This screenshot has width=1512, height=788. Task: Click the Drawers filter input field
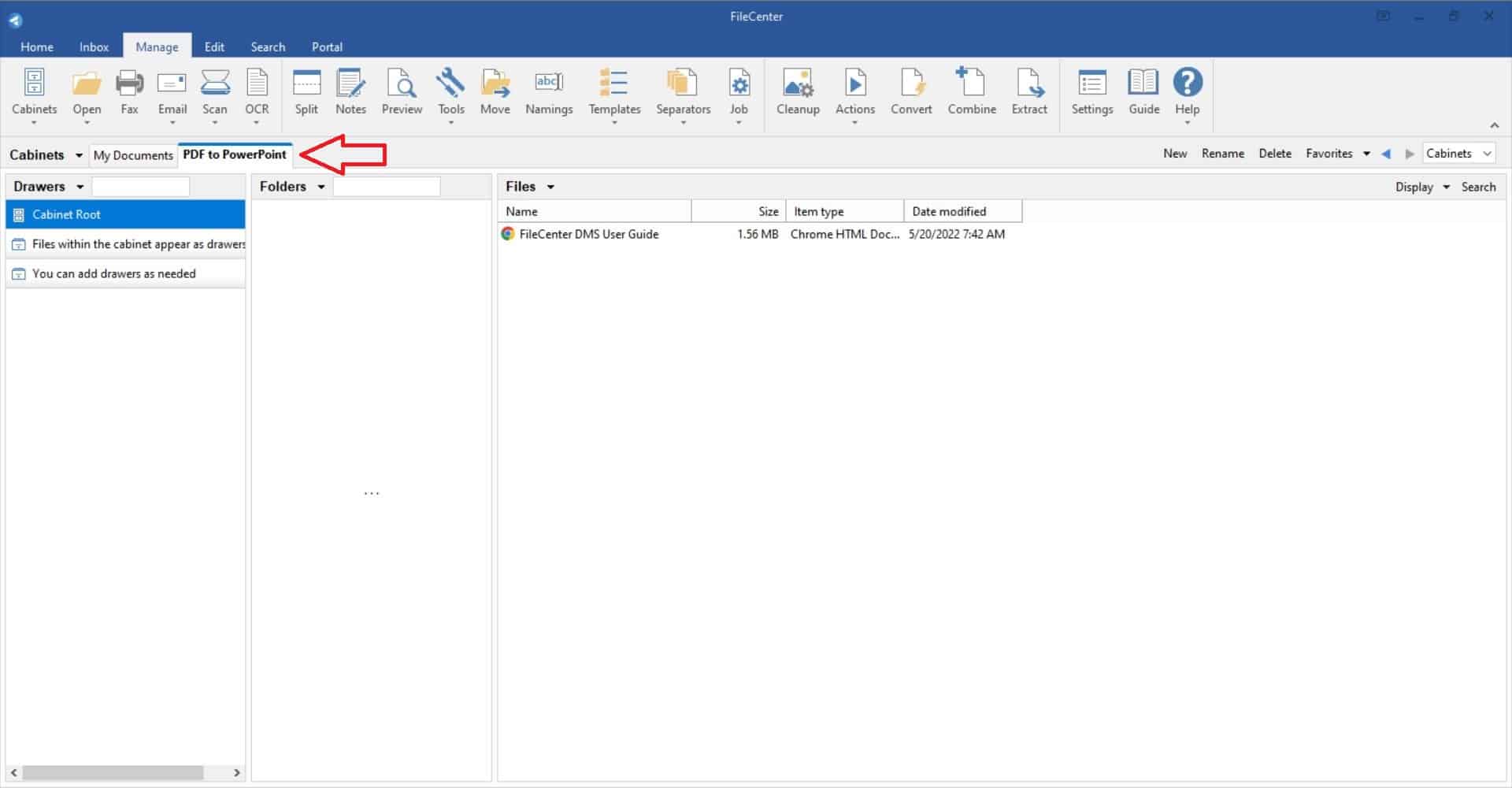pyautogui.click(x=141, y=187)
